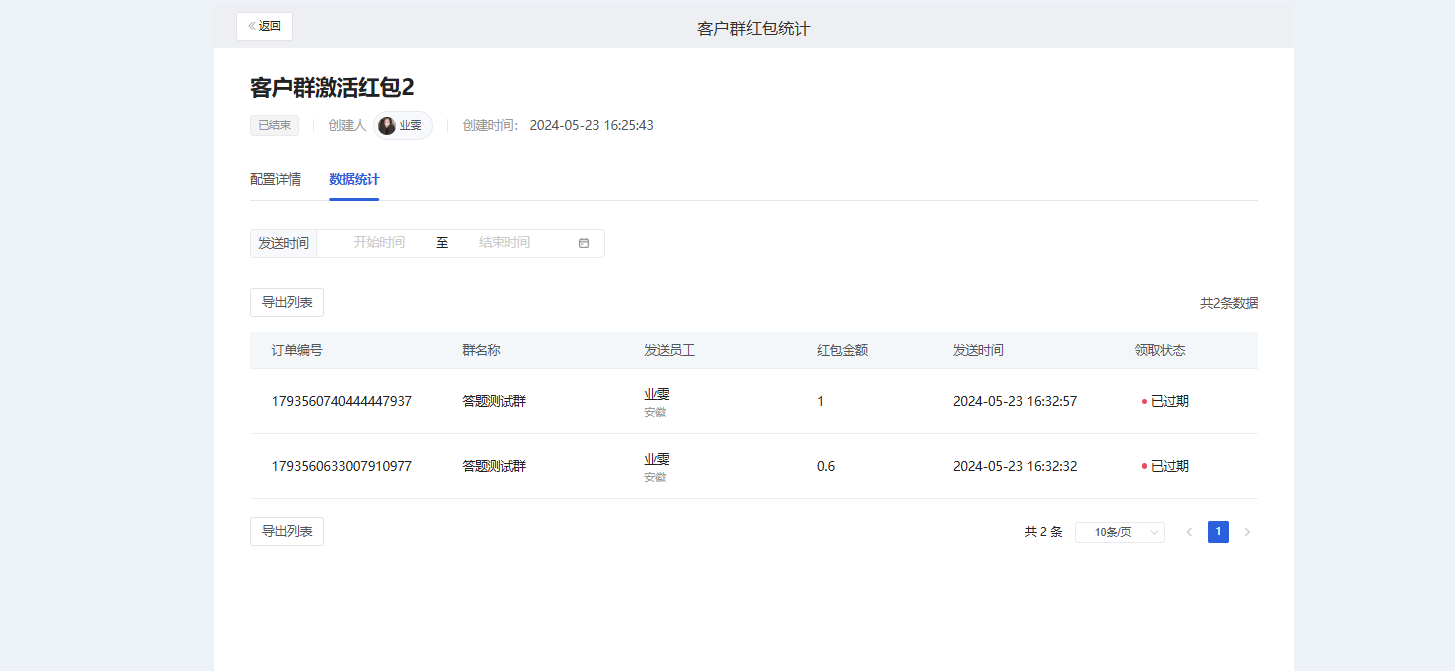Click the 订单编号 column header
Image resolution: width=1455 pixels, height=671 pixels.
pyautogui.click(x=297, y=350)
